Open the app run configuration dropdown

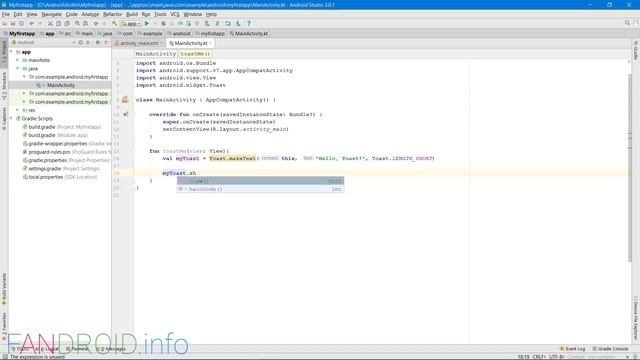(x=131, y=24)
